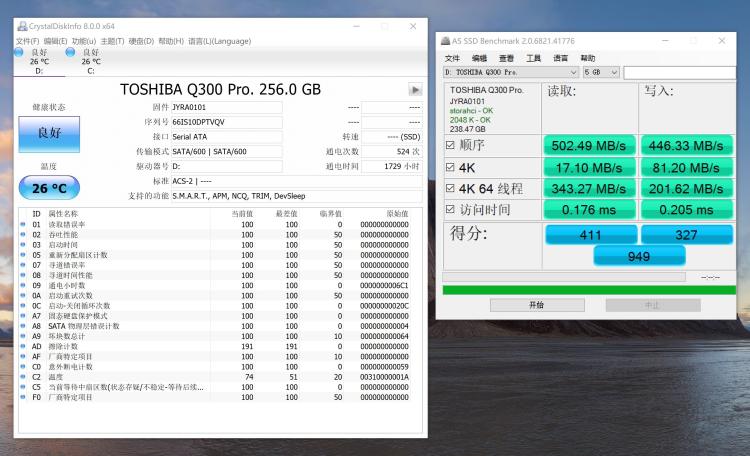Viewport: 750px width, 456px height.
Task: Click AS SSD Benchmark title bar icon
Action: coord(445,41)
